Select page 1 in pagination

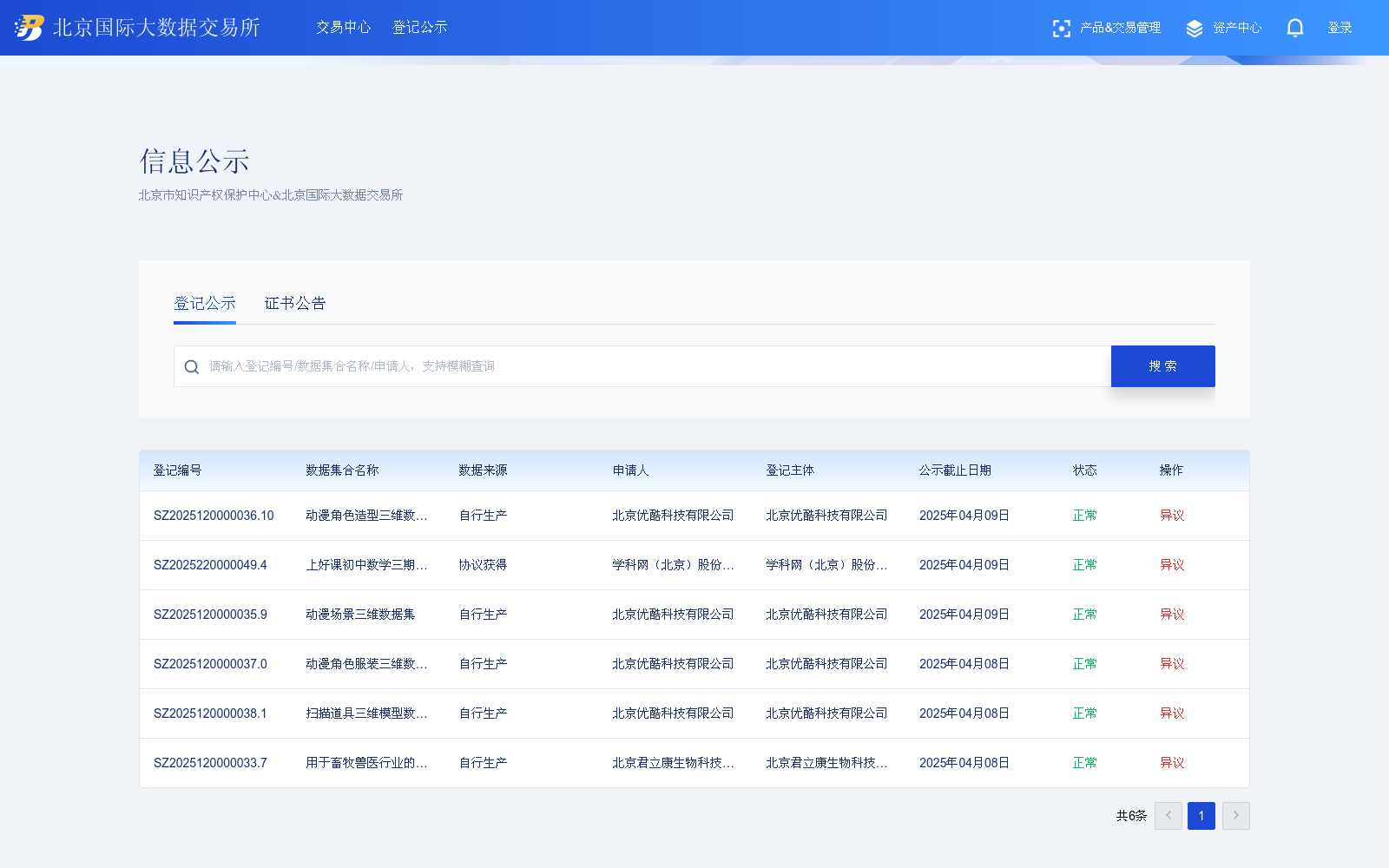1201,816
